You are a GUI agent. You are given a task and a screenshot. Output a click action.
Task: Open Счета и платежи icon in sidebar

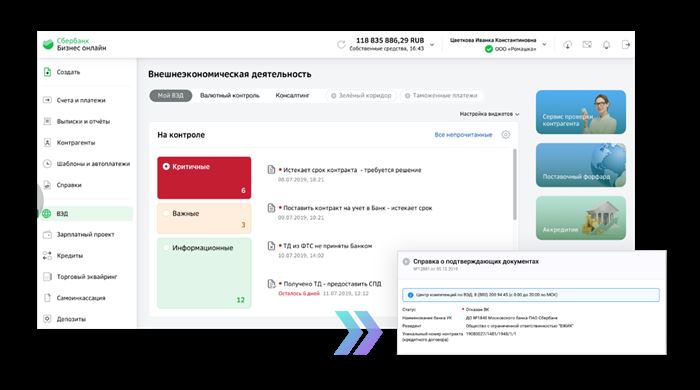(x=47, y=100)
